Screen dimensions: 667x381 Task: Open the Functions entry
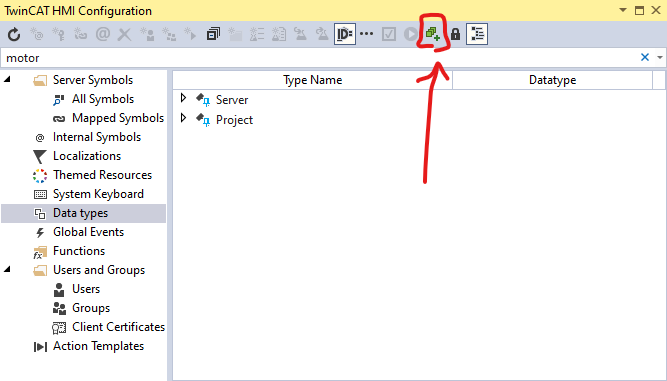79,251
